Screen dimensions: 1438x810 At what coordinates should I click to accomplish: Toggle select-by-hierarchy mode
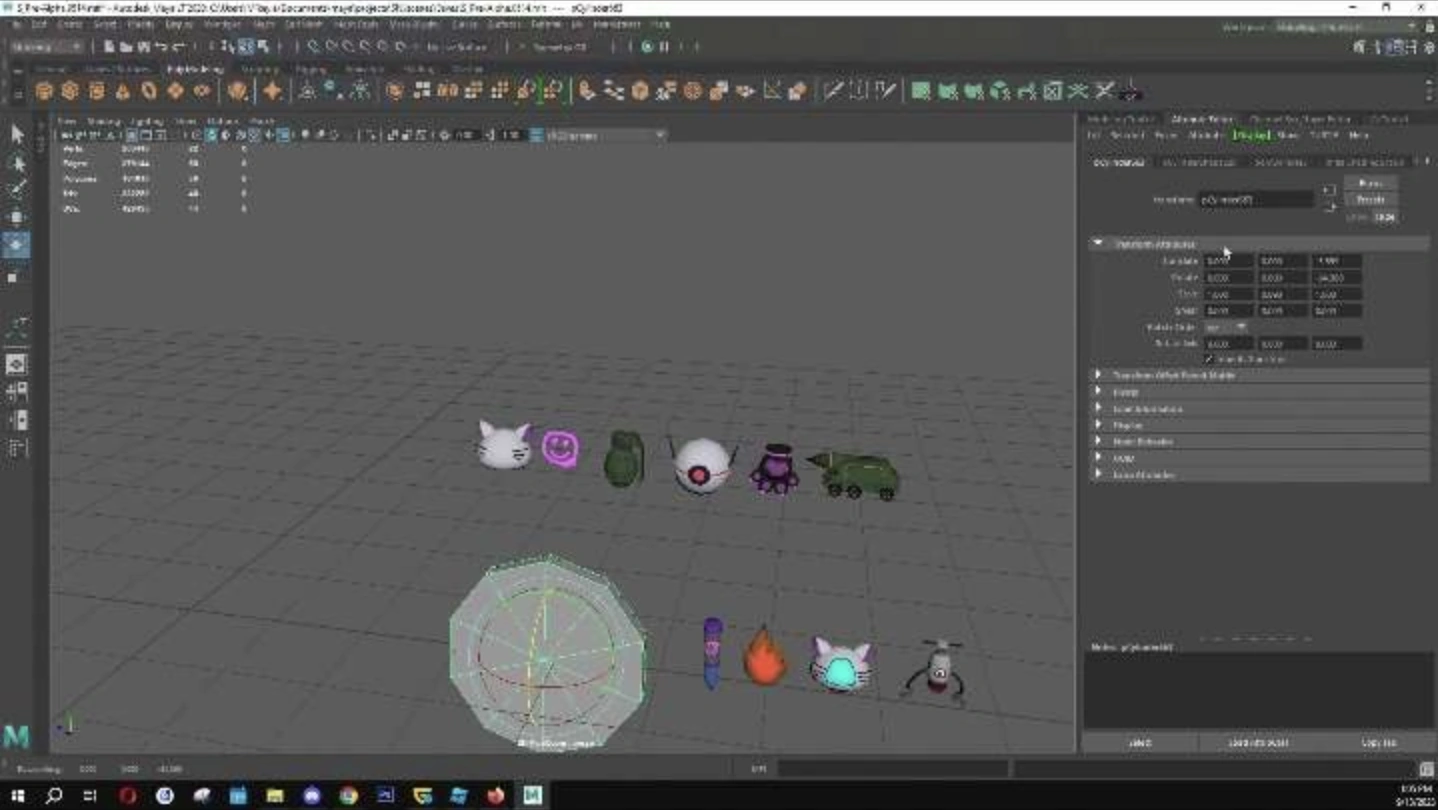tap(229, 46)
